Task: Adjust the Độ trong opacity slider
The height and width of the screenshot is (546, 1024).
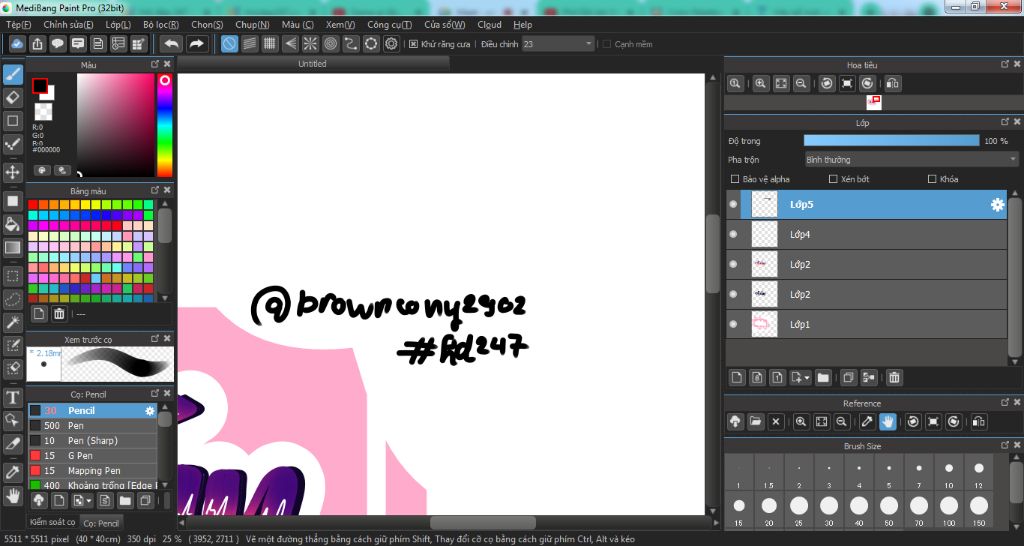Action: tap(891, 141)
